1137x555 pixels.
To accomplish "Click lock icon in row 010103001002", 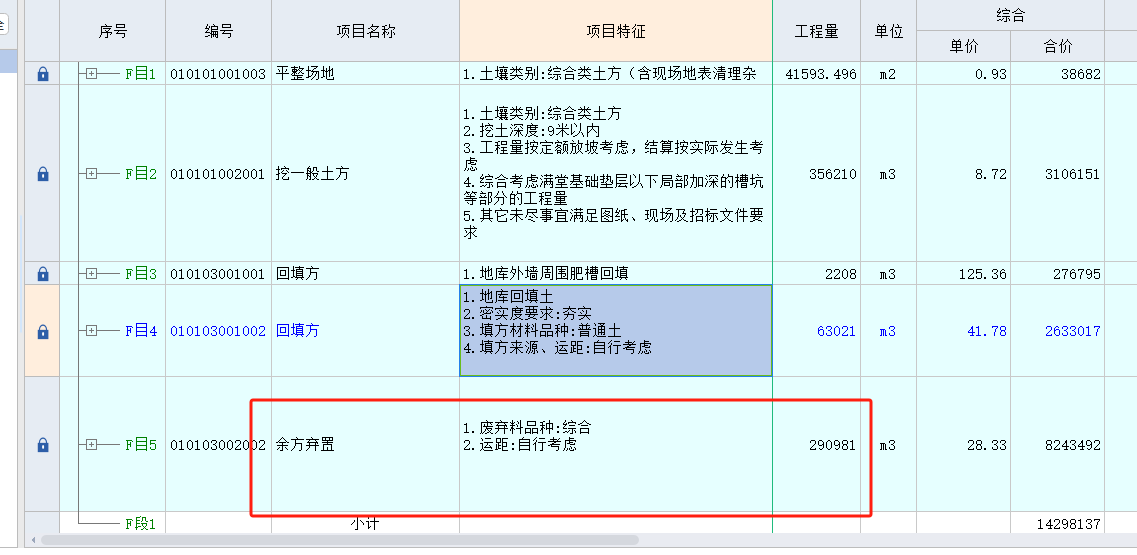I will pos(42,331).
